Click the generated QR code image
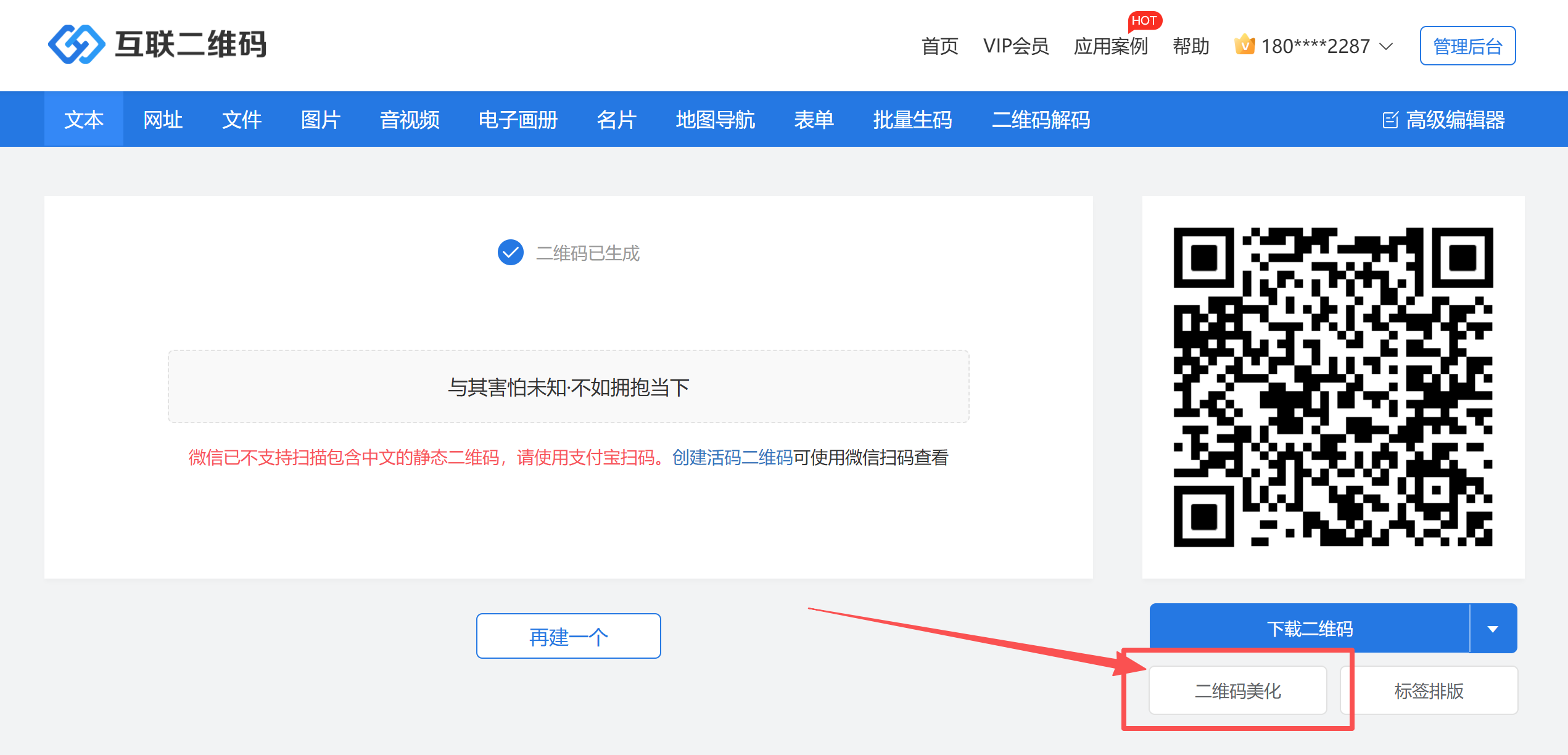 (x=1332, y=387)
